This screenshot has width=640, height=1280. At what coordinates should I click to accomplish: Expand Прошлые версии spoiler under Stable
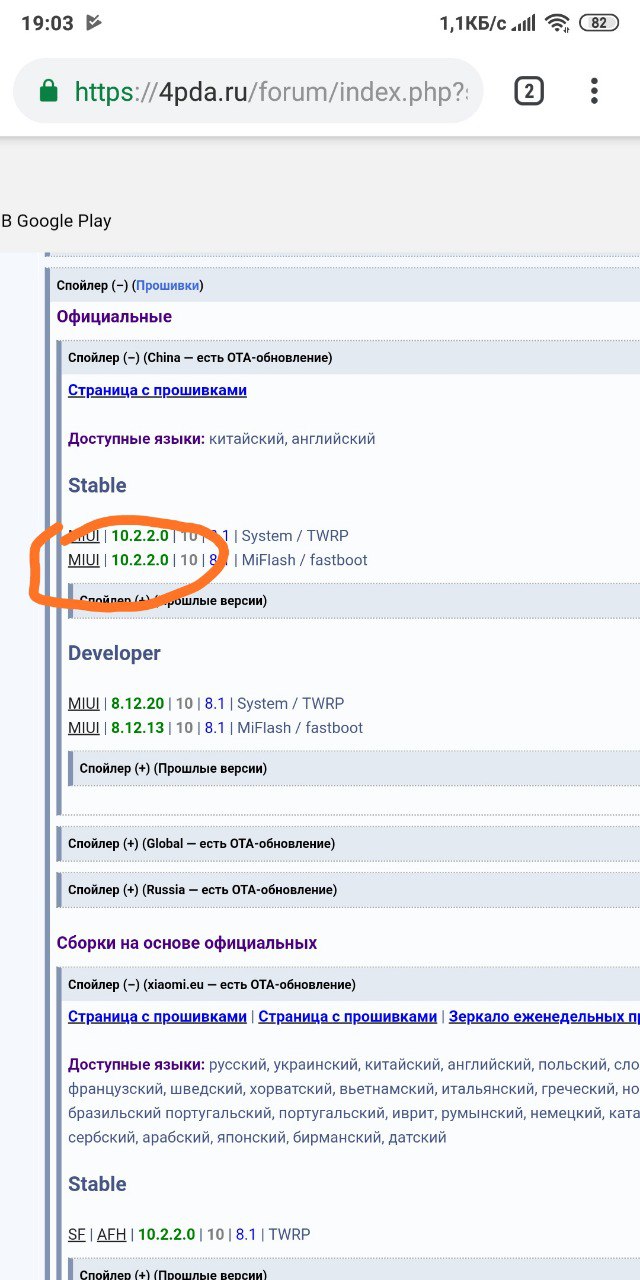355,600
